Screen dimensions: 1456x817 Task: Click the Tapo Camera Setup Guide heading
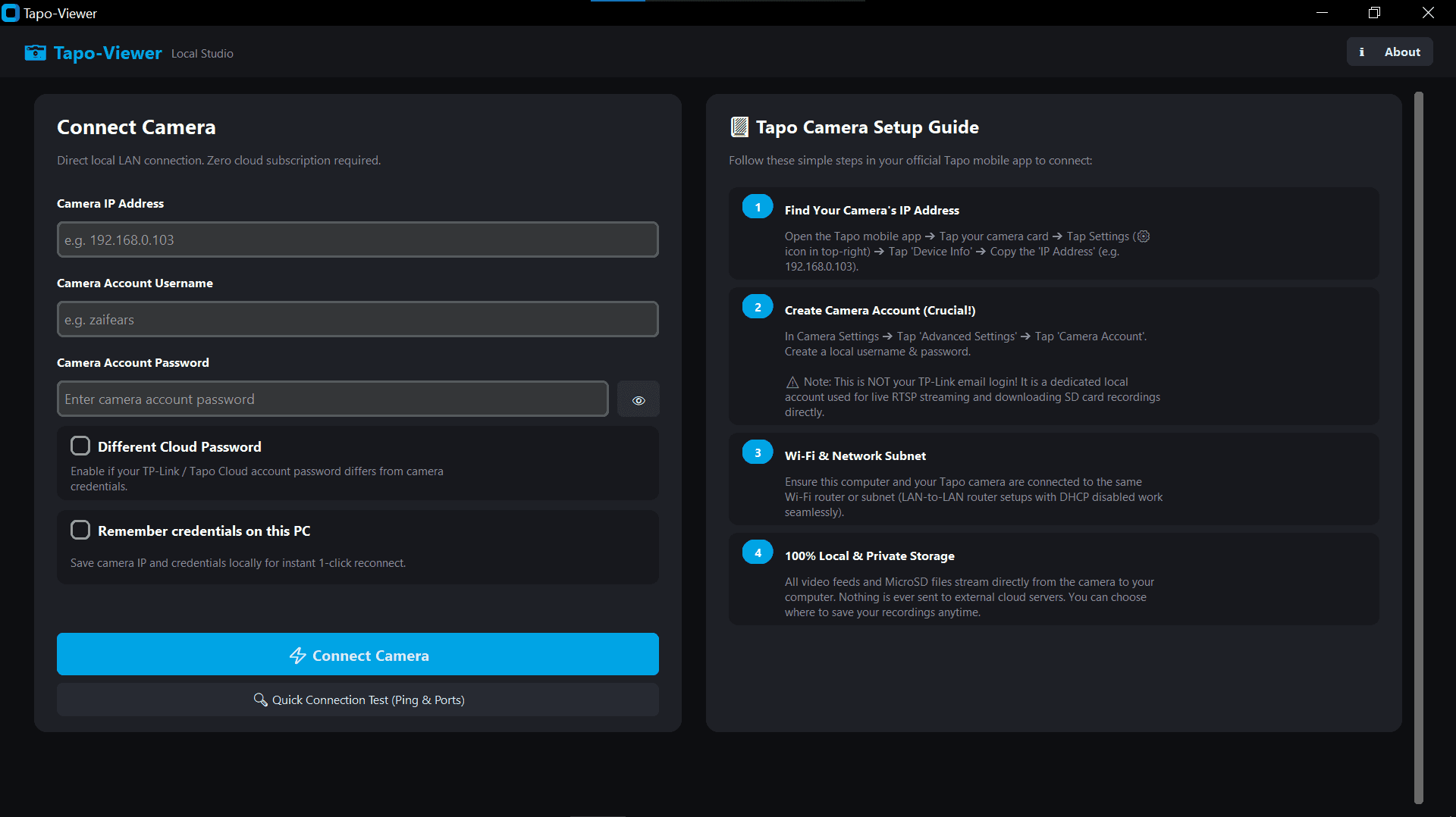coord(868,127)
